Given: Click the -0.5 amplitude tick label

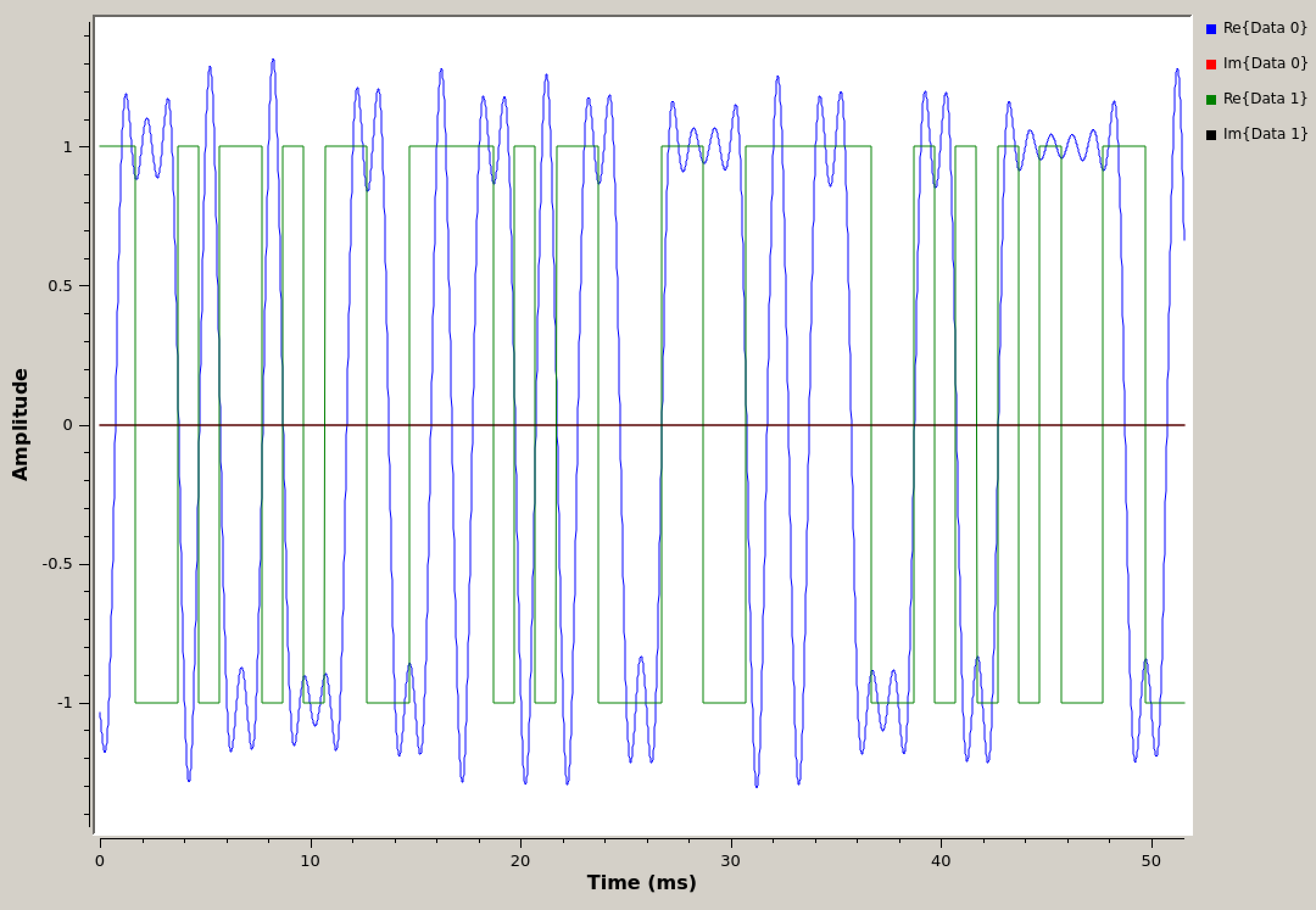Looking at the screenshot, I should (57, 564).
